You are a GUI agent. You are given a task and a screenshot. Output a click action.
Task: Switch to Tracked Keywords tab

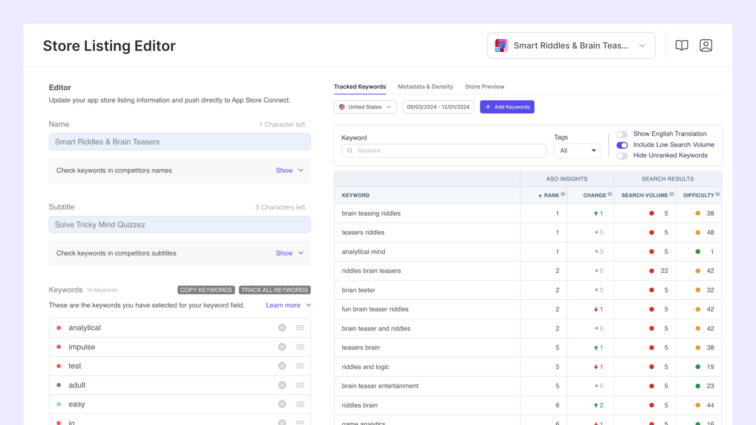(360, 87)
